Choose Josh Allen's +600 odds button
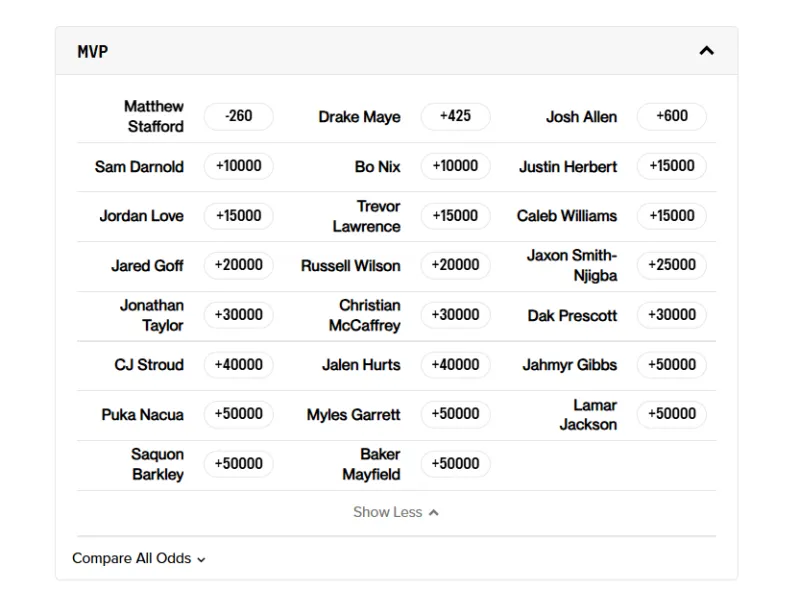The image size is (800, 591). click(x=671, y=116)
